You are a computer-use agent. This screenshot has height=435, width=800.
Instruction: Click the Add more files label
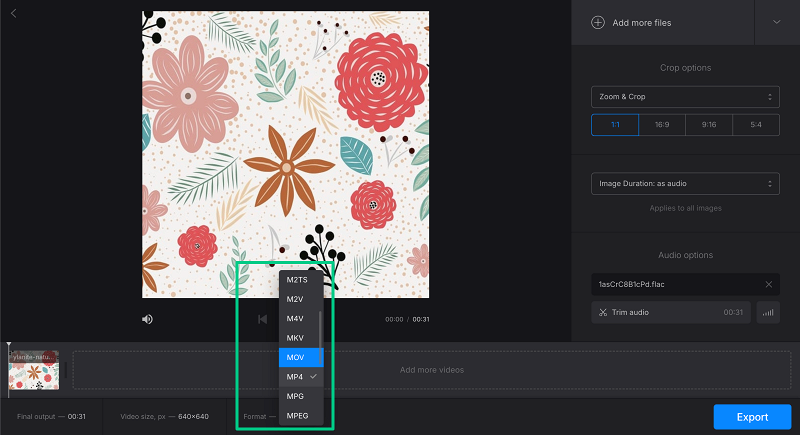(x=642, y=23)
